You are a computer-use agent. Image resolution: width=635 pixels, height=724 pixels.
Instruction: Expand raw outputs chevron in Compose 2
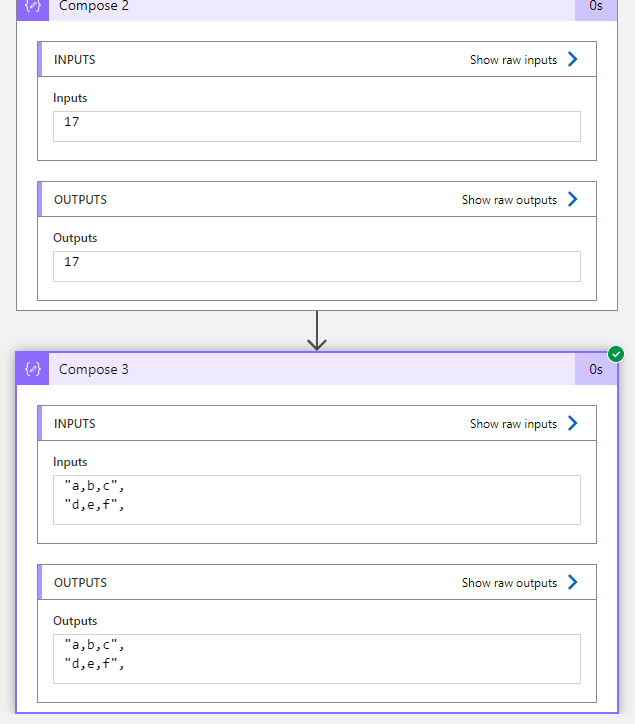pos(573,199)
